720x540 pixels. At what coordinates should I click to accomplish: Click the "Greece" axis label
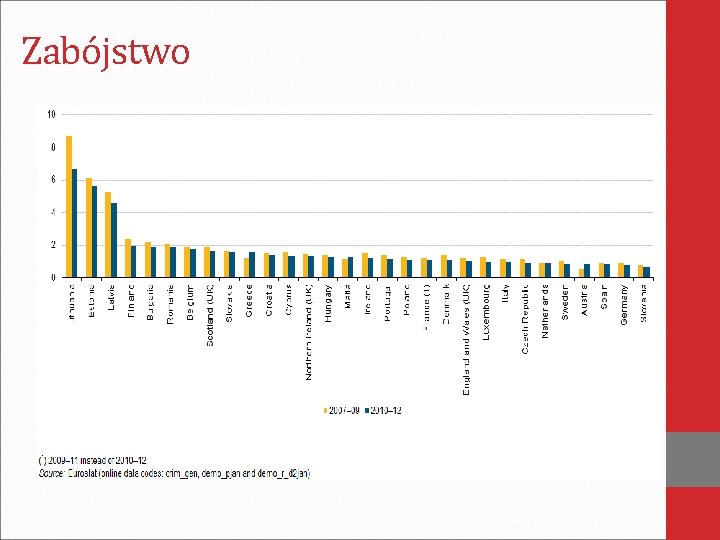[x=249, y=301]
